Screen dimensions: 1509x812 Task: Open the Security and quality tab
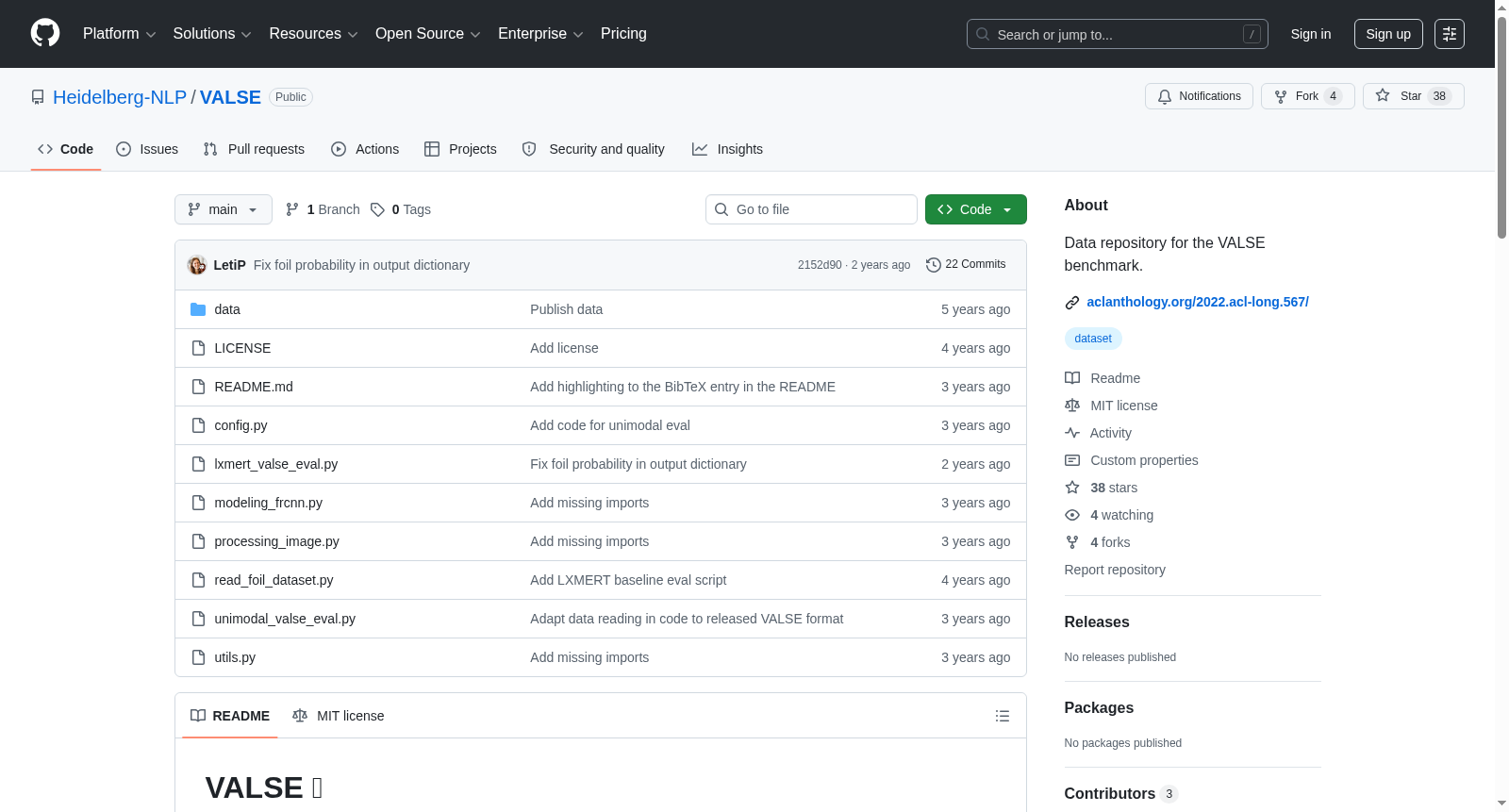click(593, 149)
